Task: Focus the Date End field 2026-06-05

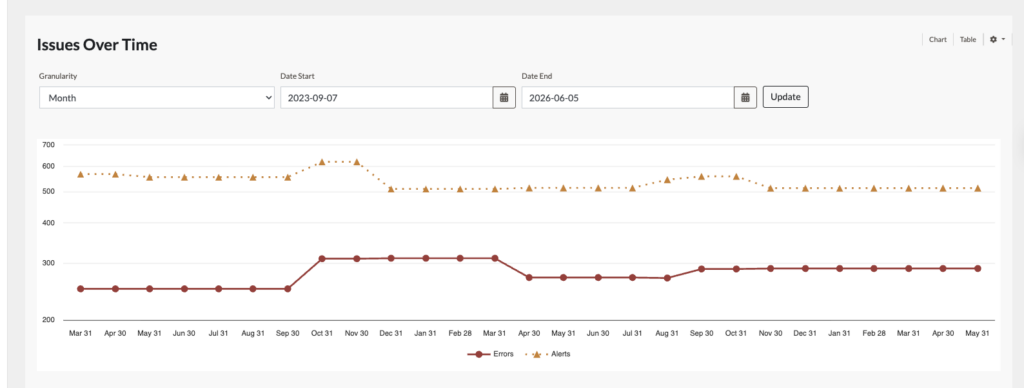Action: [628, 97]
